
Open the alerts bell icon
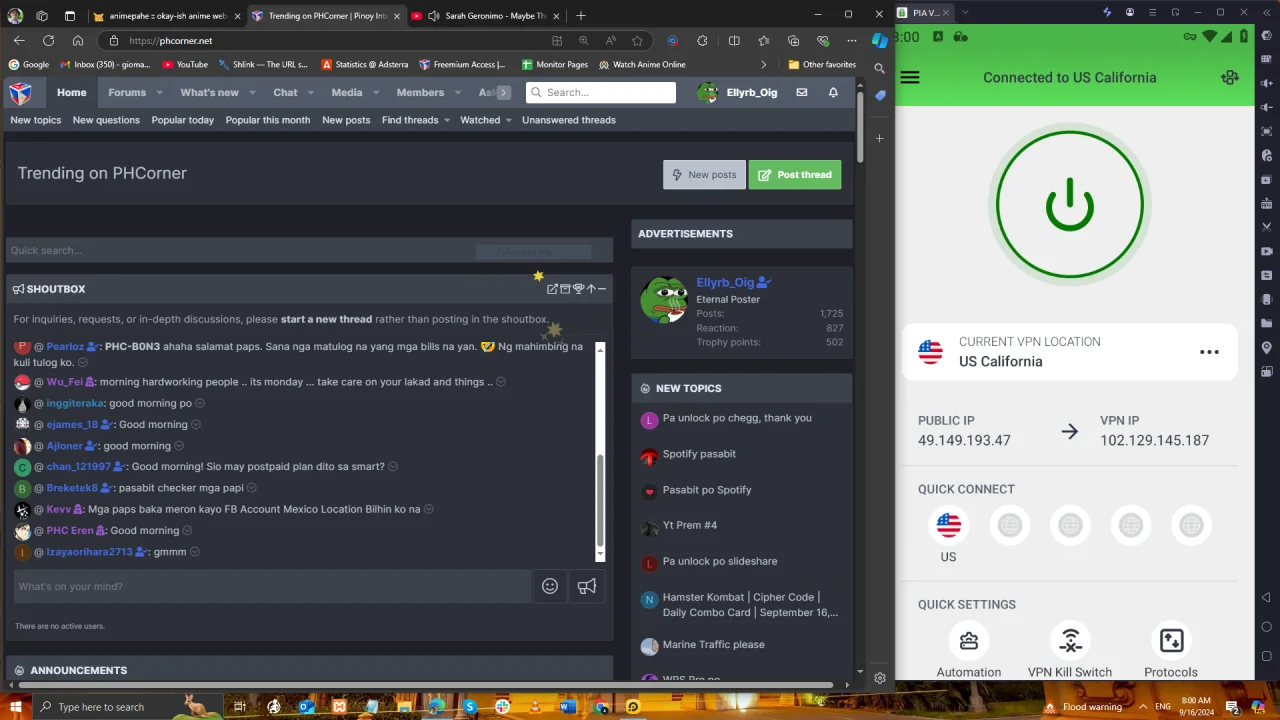click(833, 92)
